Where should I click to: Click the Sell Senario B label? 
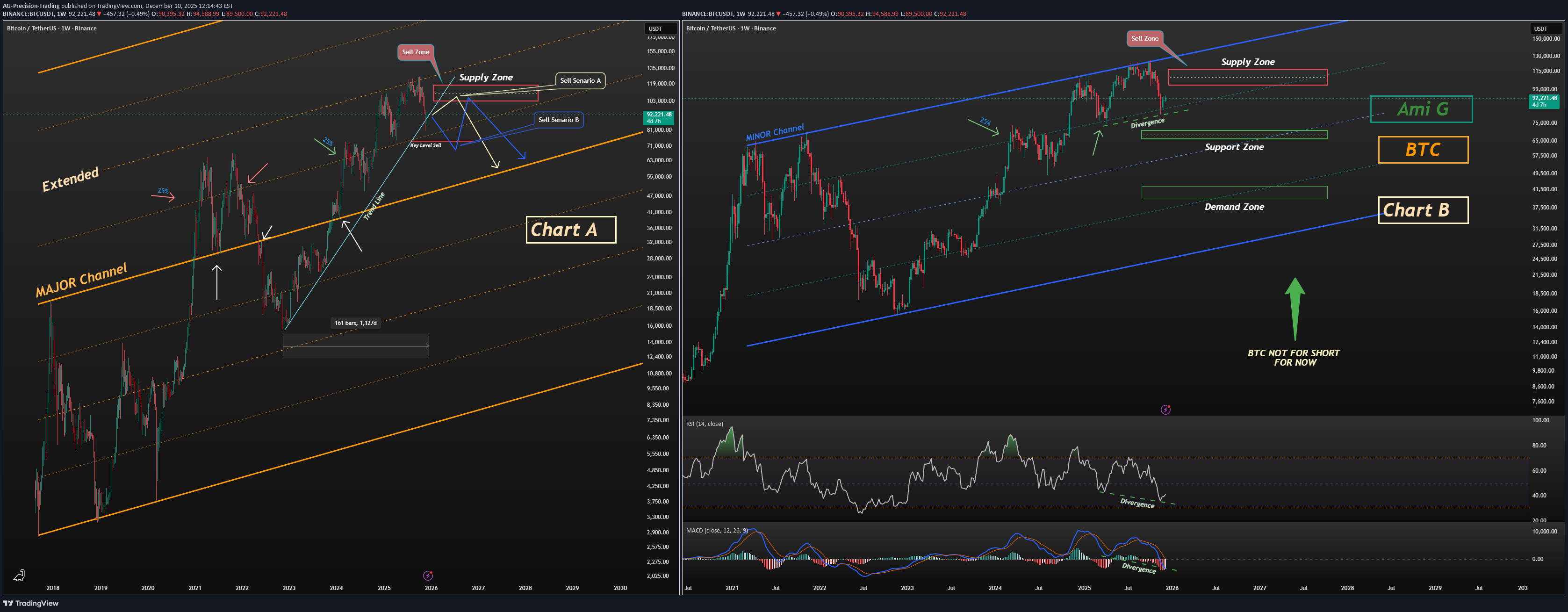[x=558, y=120]
